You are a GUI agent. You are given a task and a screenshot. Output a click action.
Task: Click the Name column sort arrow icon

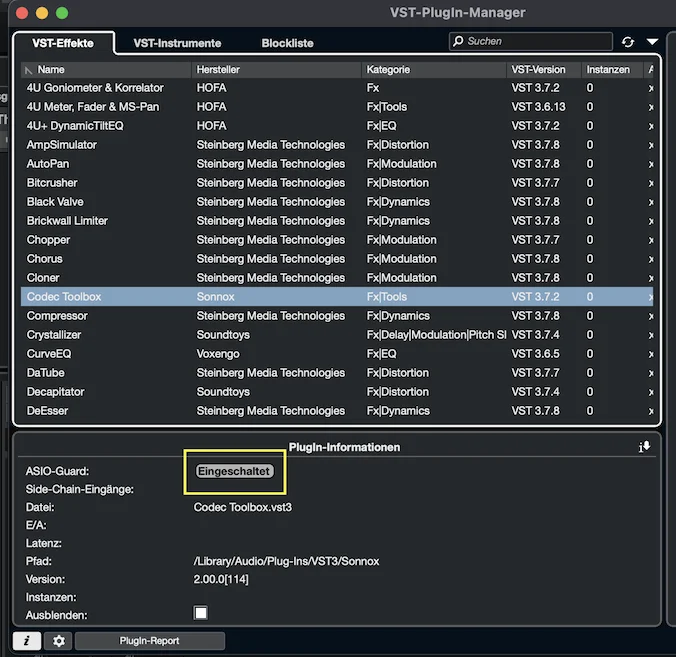click(28, 70)
